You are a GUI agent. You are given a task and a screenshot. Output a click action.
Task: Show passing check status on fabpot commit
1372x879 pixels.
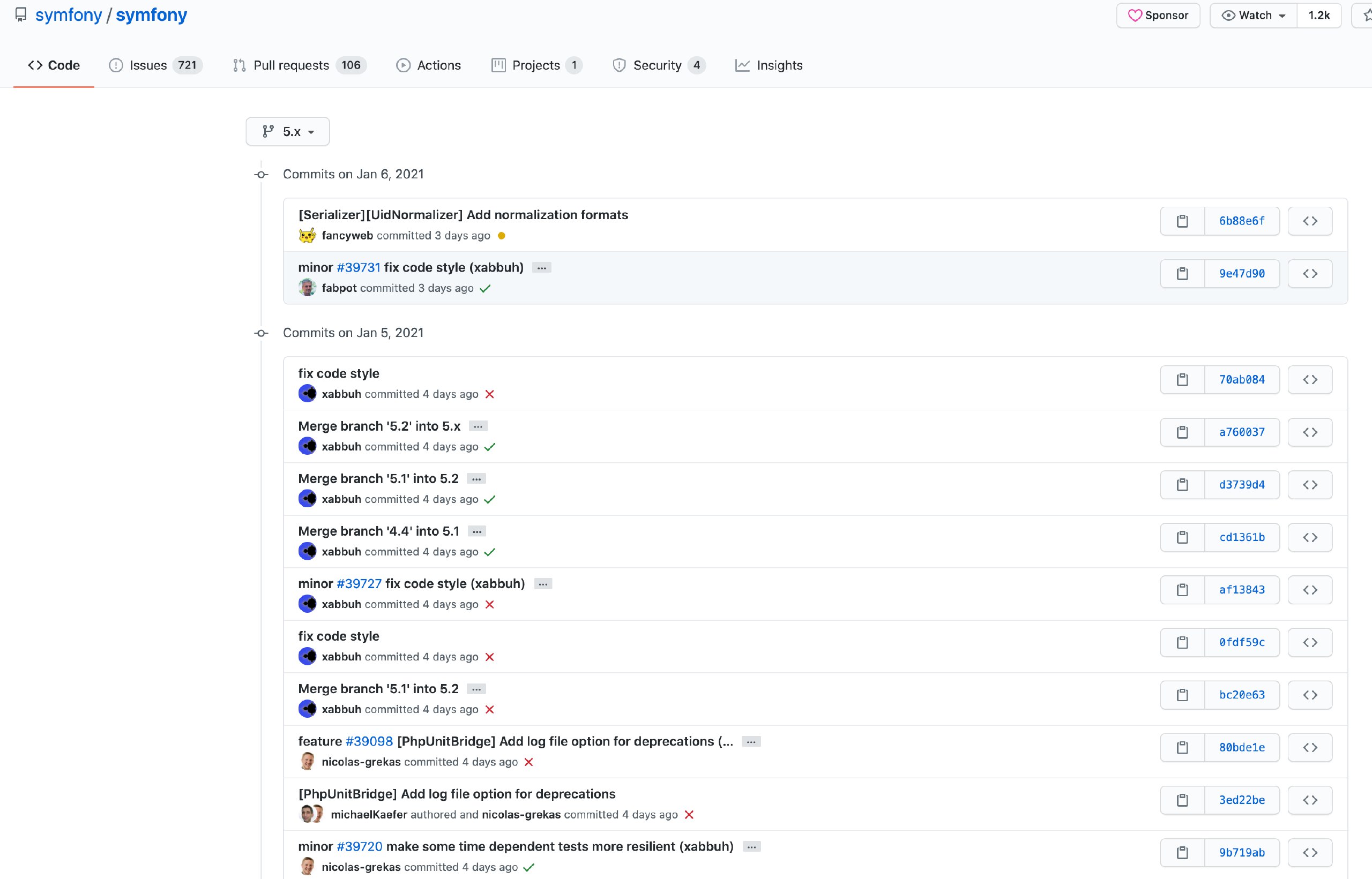click(486, 288)
